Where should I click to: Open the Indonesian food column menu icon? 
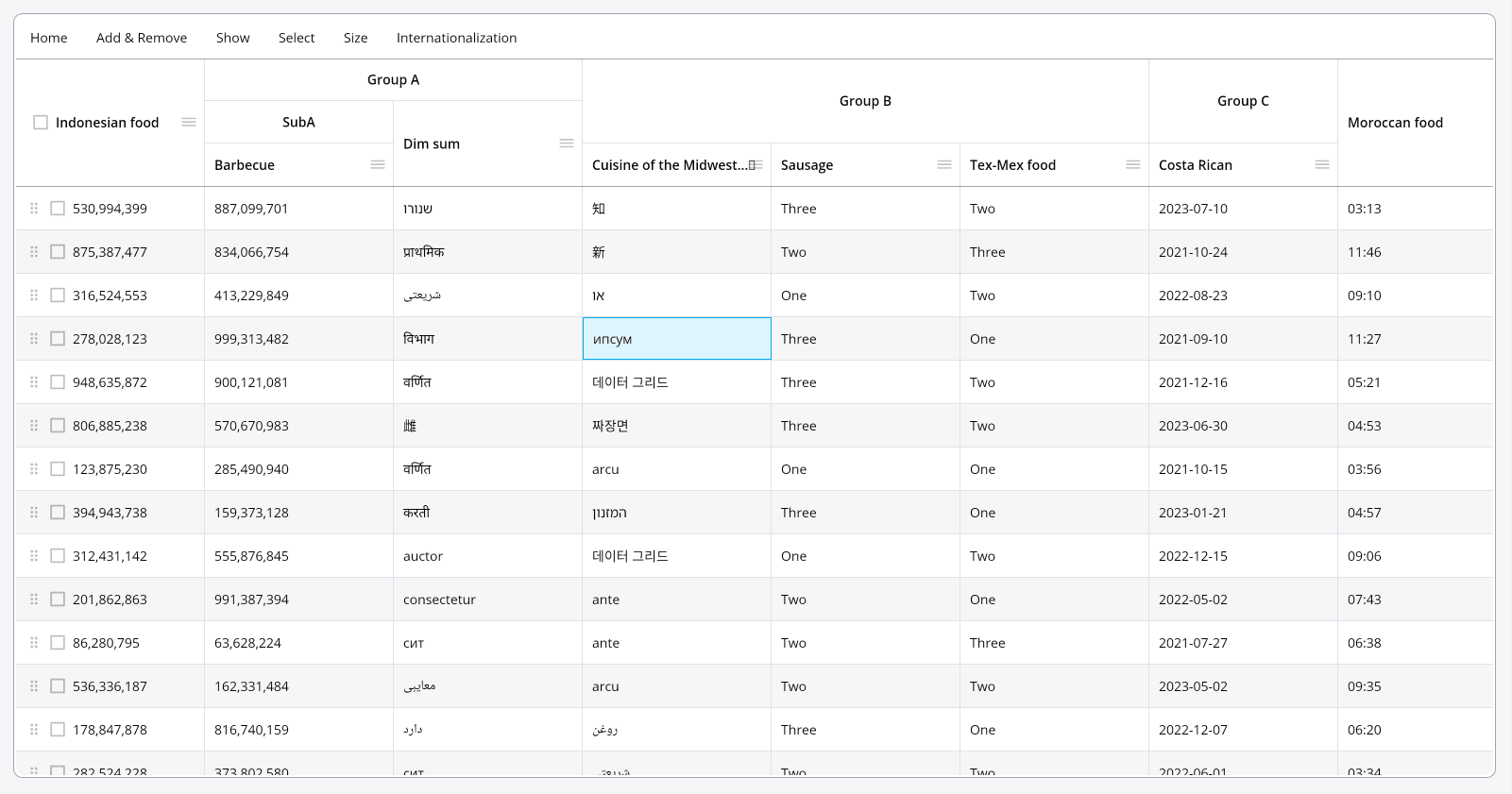[x=189, y=123]
